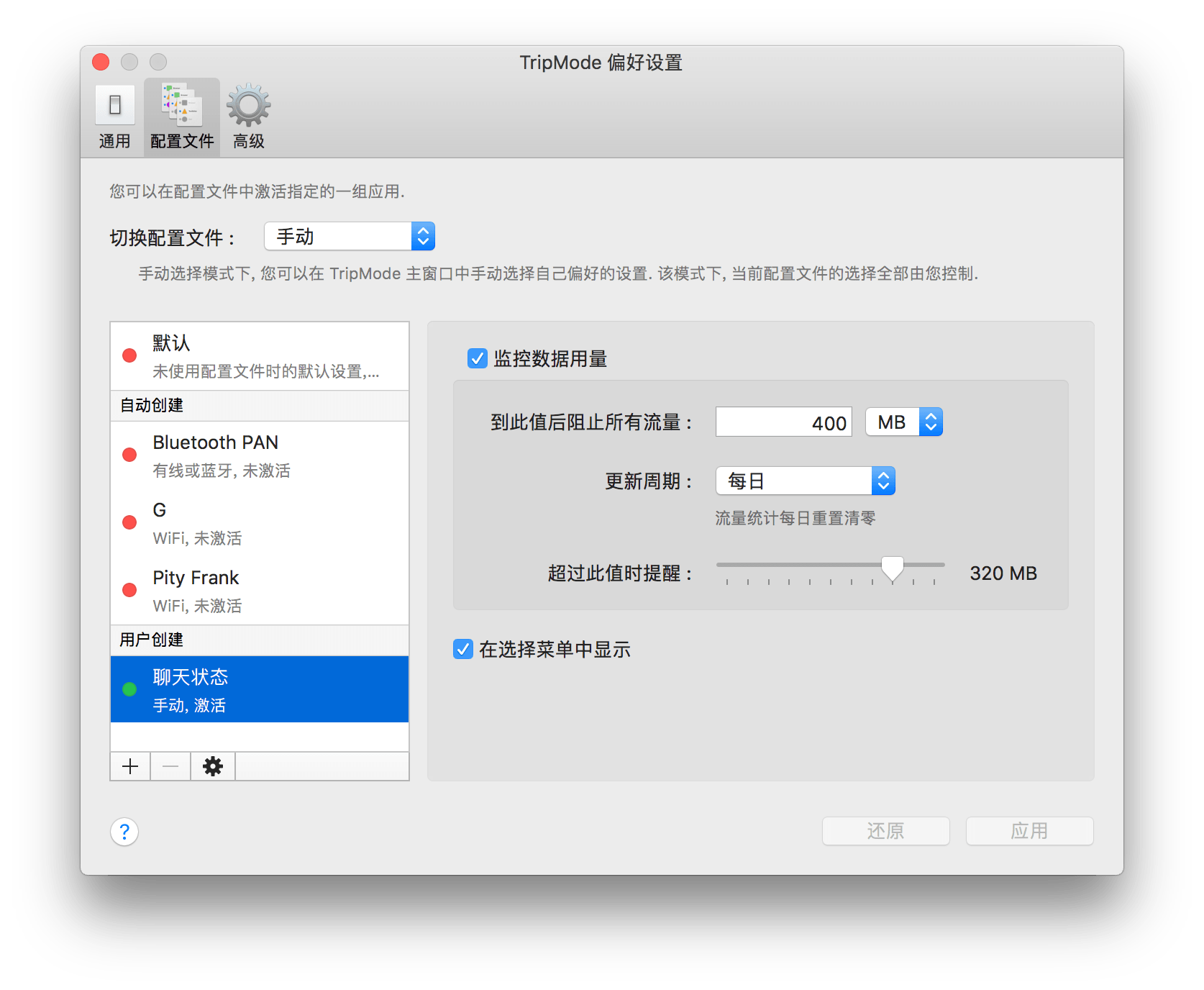Toggle the 在选择菜单中显示 checkbox

click(463, 649)
